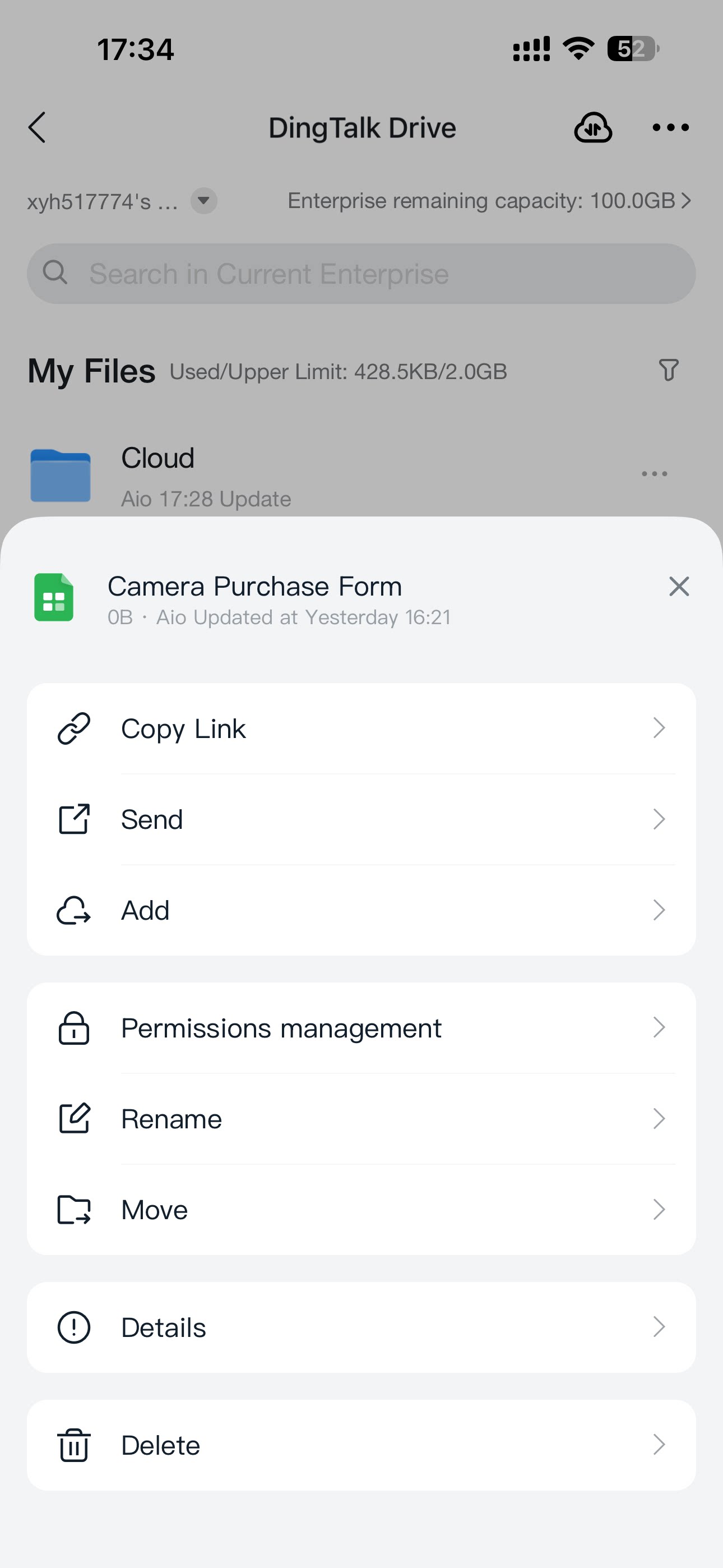Click the Copy Link chain icon
The image size is (723, 1568).
coord(73,728)
